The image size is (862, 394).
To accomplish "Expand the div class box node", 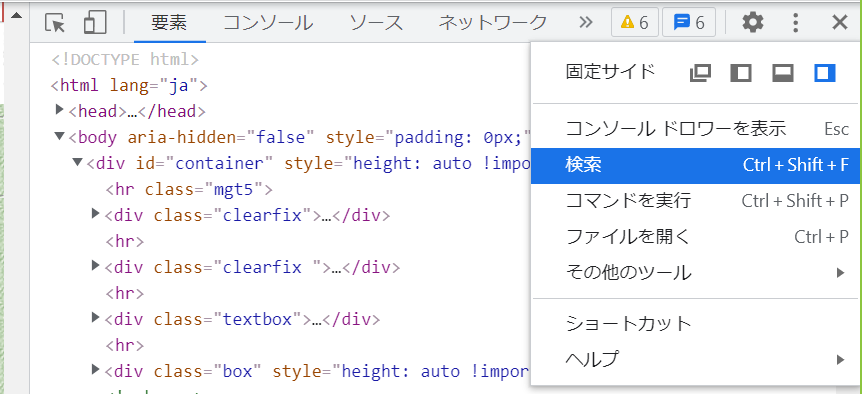I will (x=96, y=369).
